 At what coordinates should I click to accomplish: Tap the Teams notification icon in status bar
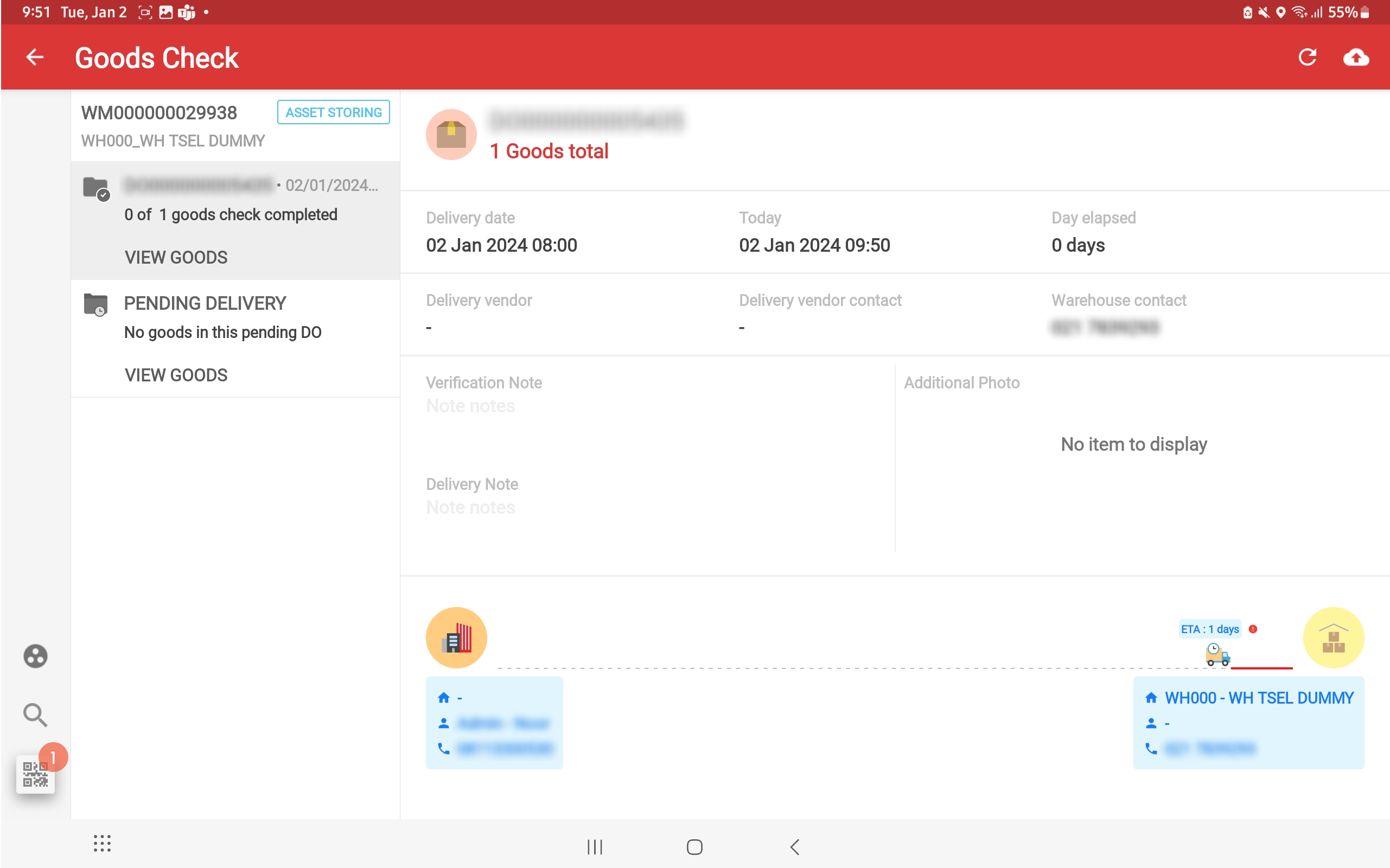coord(186,12)
